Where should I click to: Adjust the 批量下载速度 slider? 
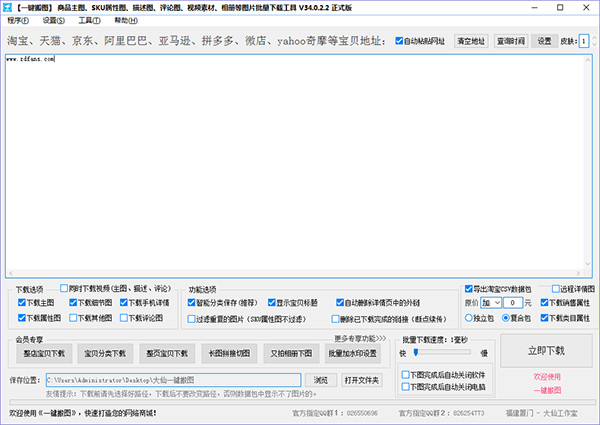[414, 353]
